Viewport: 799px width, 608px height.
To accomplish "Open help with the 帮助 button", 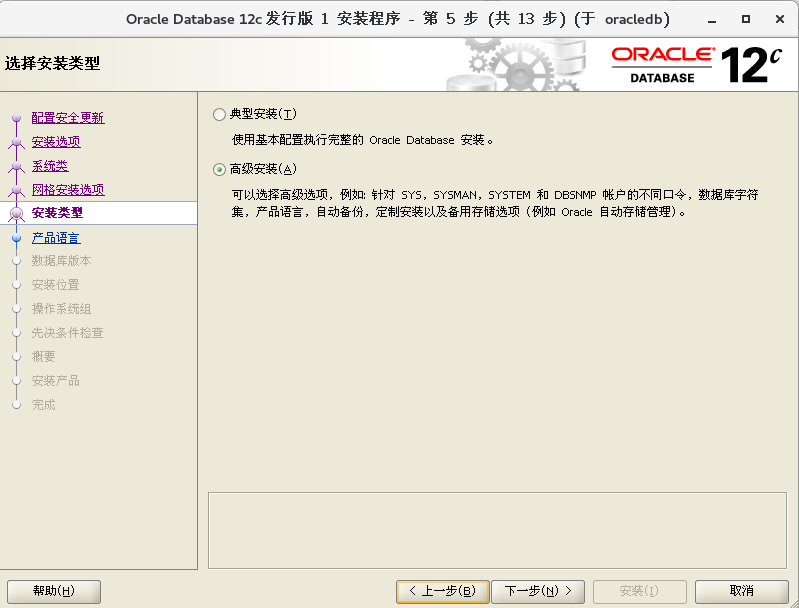I will (x=54, y=591).
